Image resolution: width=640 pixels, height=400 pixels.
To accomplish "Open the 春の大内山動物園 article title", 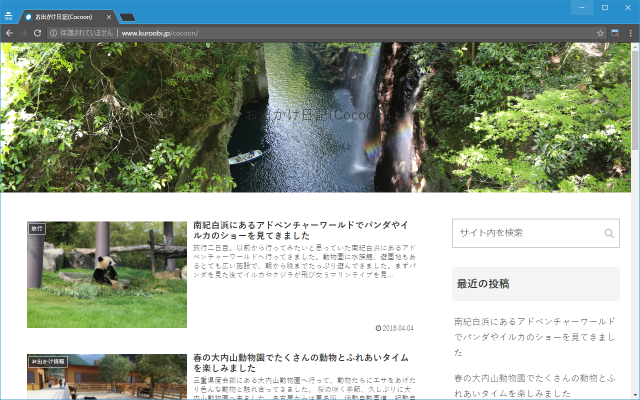I will tap(301, 363).
